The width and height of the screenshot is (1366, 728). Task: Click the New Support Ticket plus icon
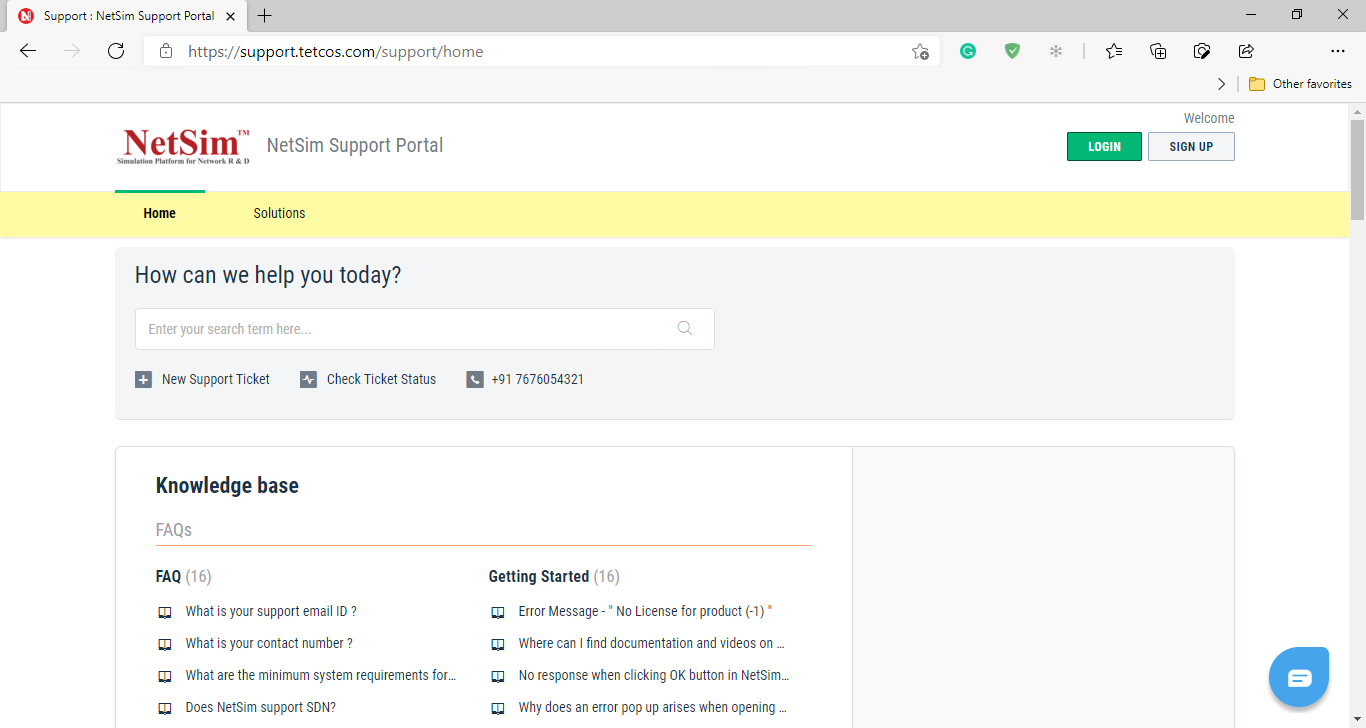143,380
